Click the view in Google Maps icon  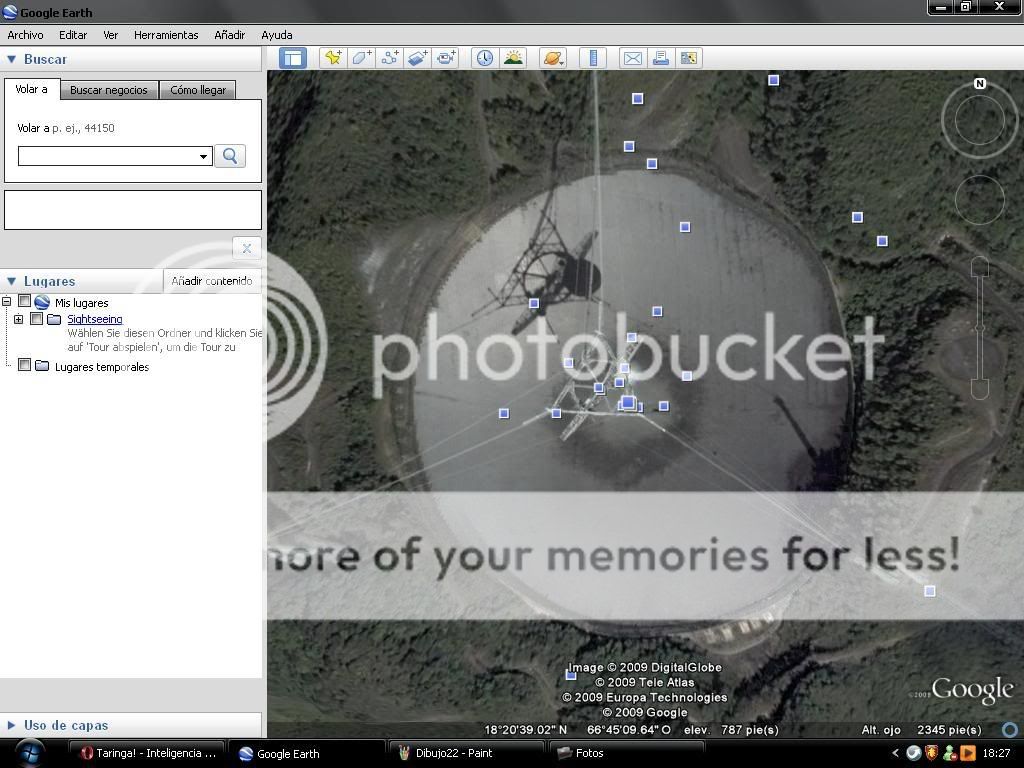689,58
